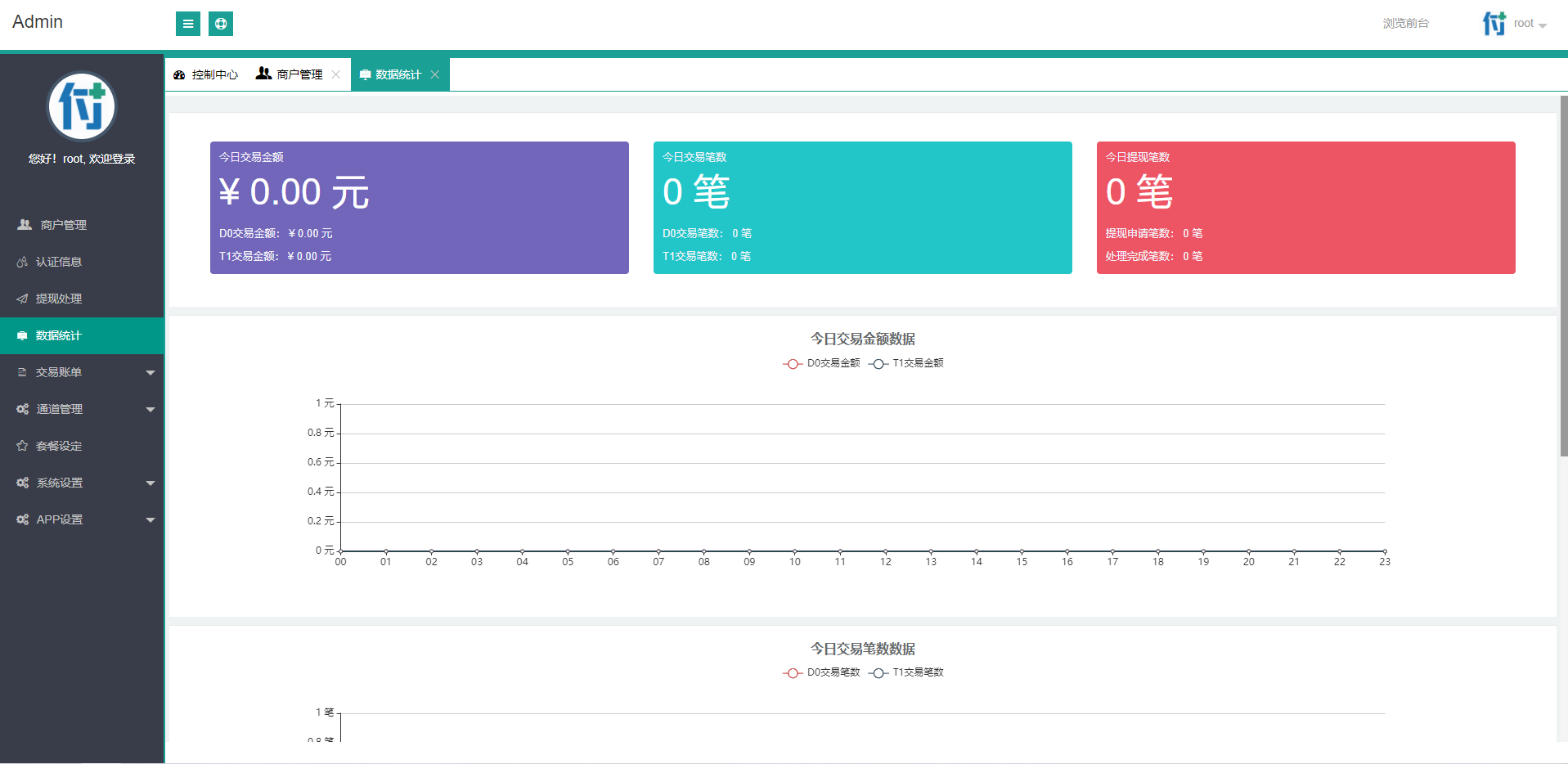The height and width of the screenshot is (764, 1568).
Task: Click the 系统设置 gears icon
Action: (x=22, y=483)
